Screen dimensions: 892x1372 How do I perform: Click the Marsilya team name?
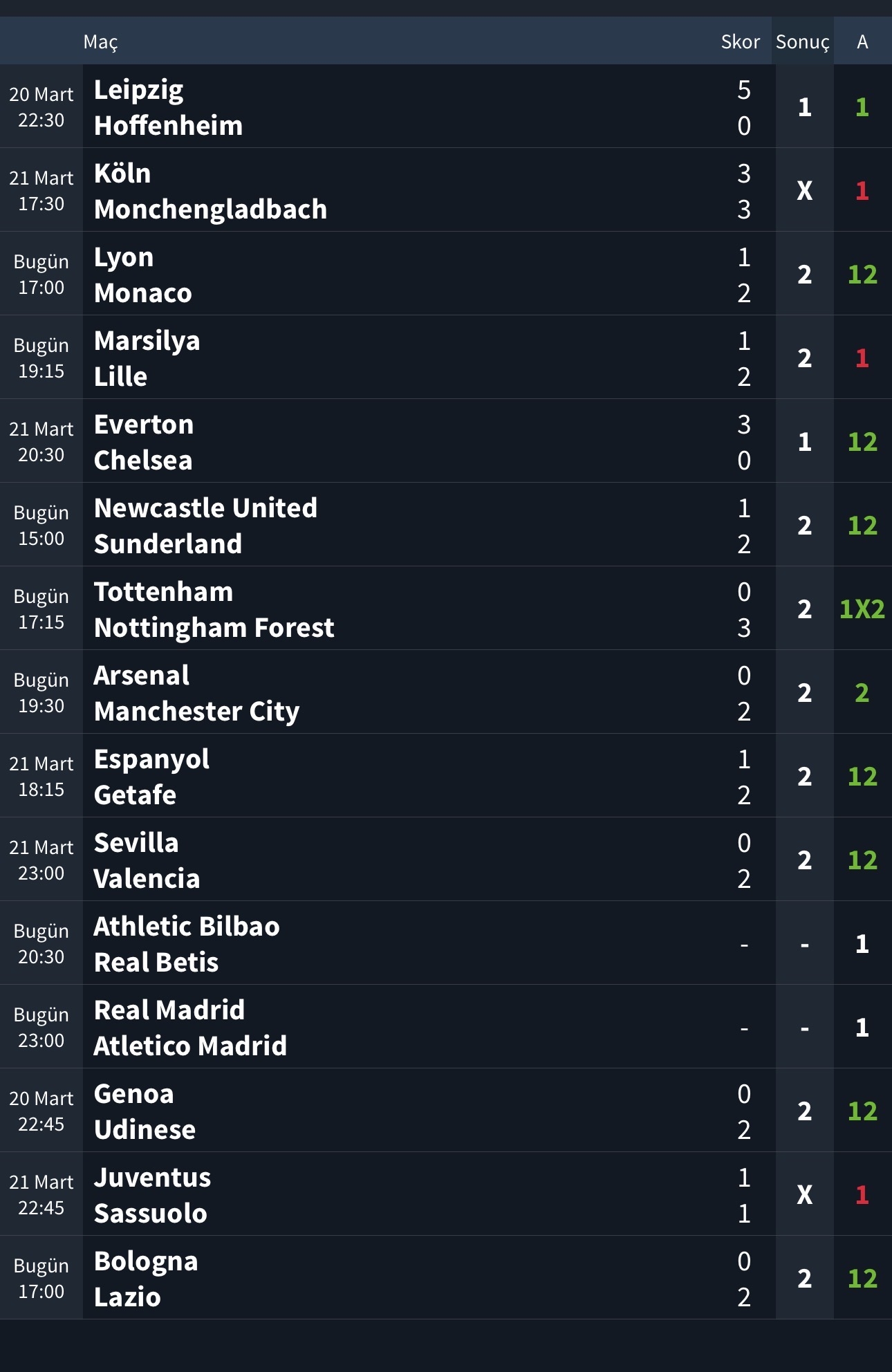tap(147, 341)
